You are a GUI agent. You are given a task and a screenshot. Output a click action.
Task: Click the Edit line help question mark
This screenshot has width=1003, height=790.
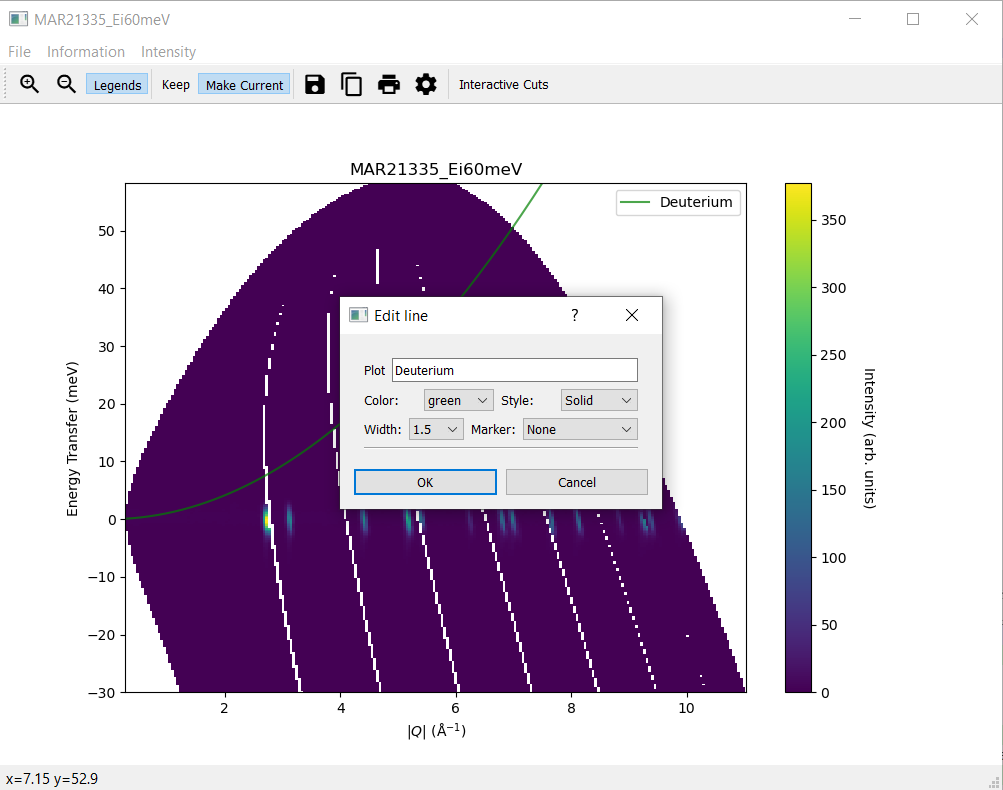(x=575, y=315)
